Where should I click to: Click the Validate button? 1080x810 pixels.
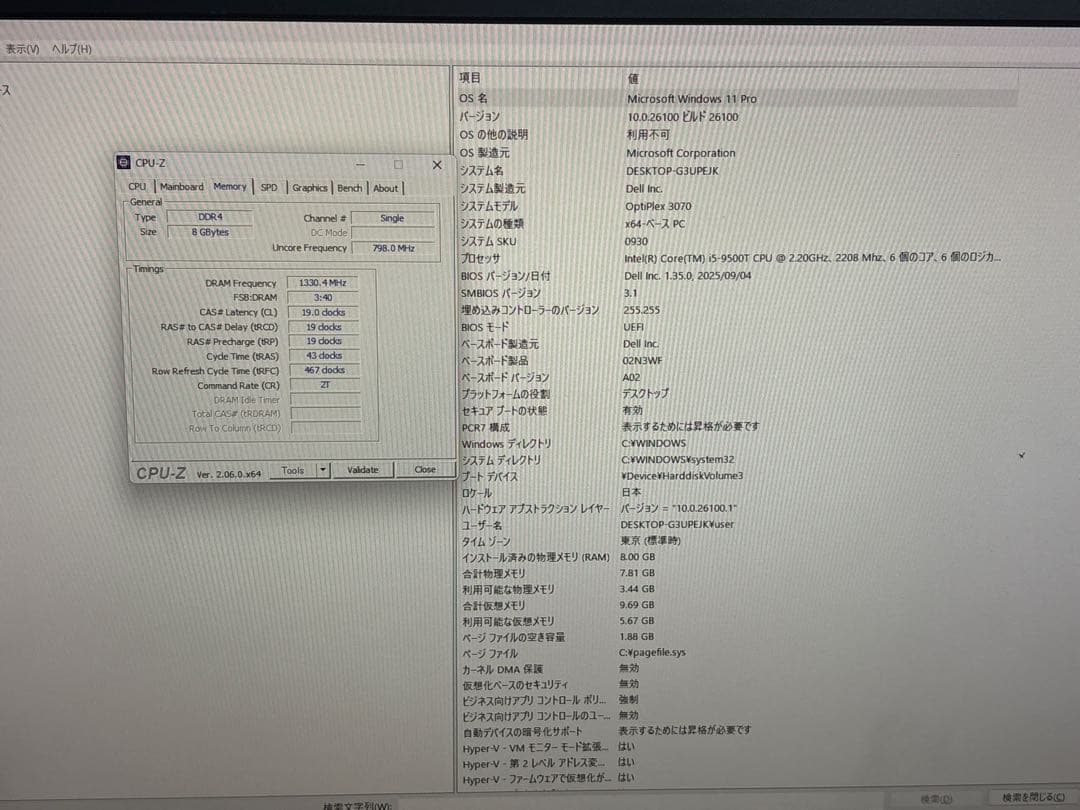363,469
